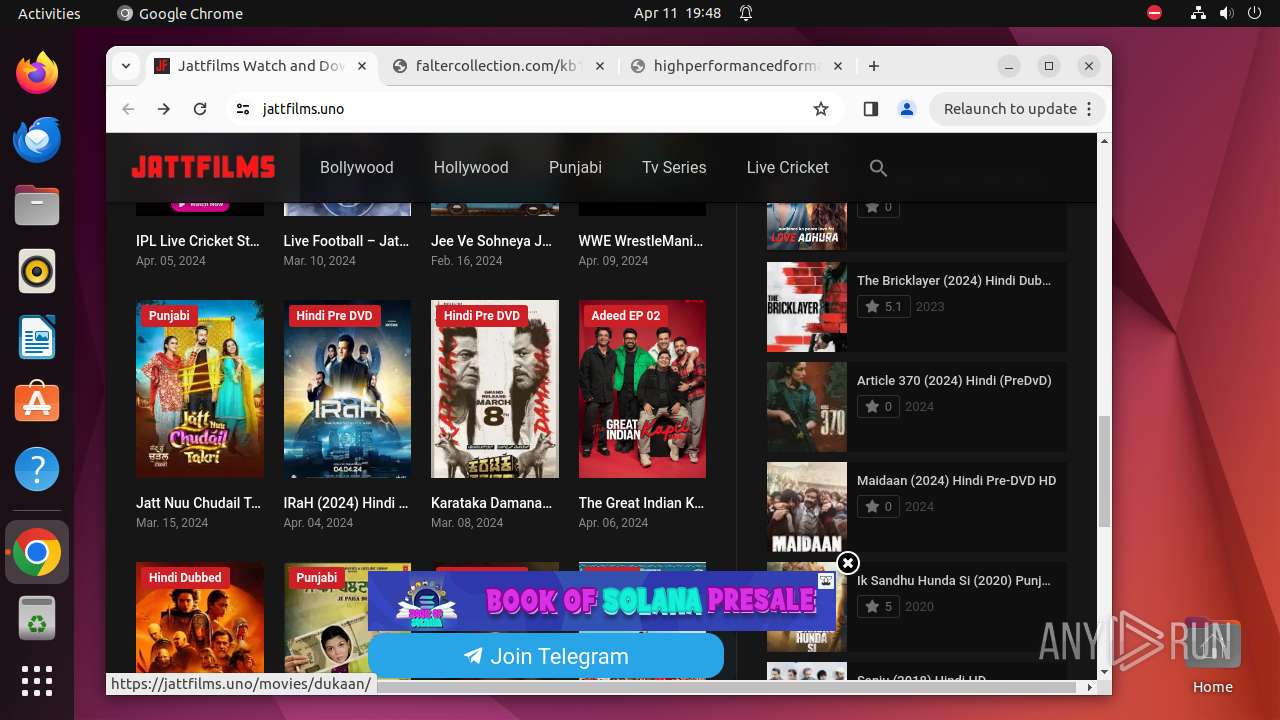1280x720 pixels.
Task: Open Activities overview
Action: tap(49, 13)
